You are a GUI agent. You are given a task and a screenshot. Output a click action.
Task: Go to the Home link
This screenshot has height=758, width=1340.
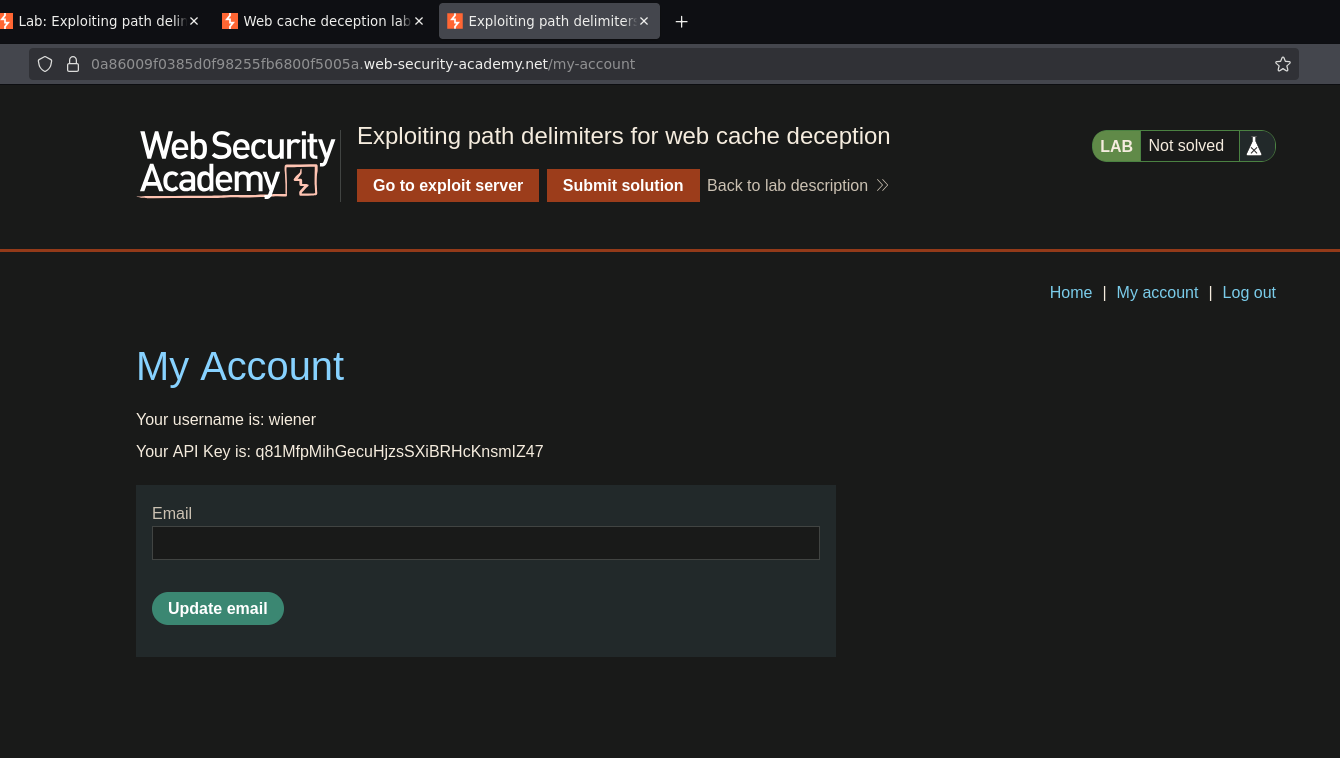[1071, 293]
